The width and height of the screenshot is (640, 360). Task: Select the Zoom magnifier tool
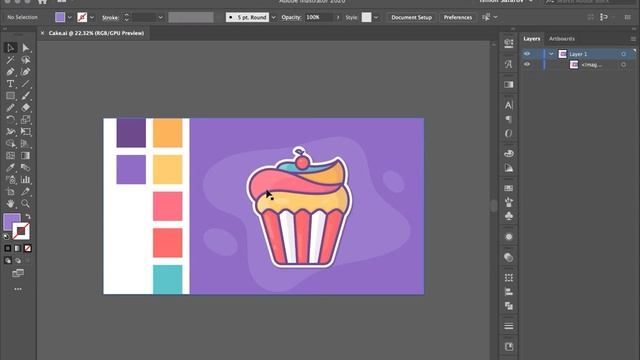[x=26, y=203]
